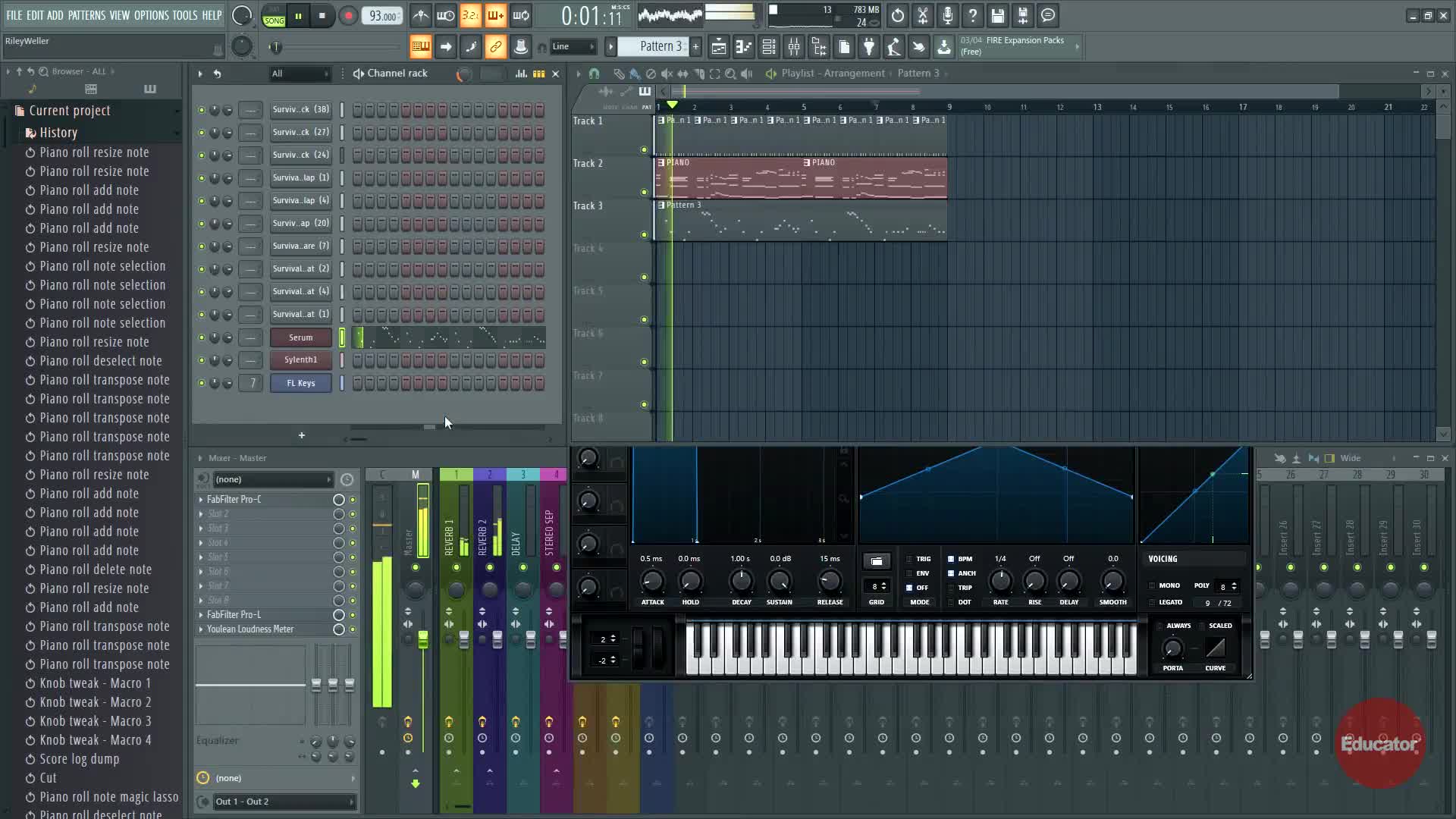Image resolution: width=1456 pixels, height=819 pixels.
Task: Open the Line snap dropdown
Action: tap(573, 47)
